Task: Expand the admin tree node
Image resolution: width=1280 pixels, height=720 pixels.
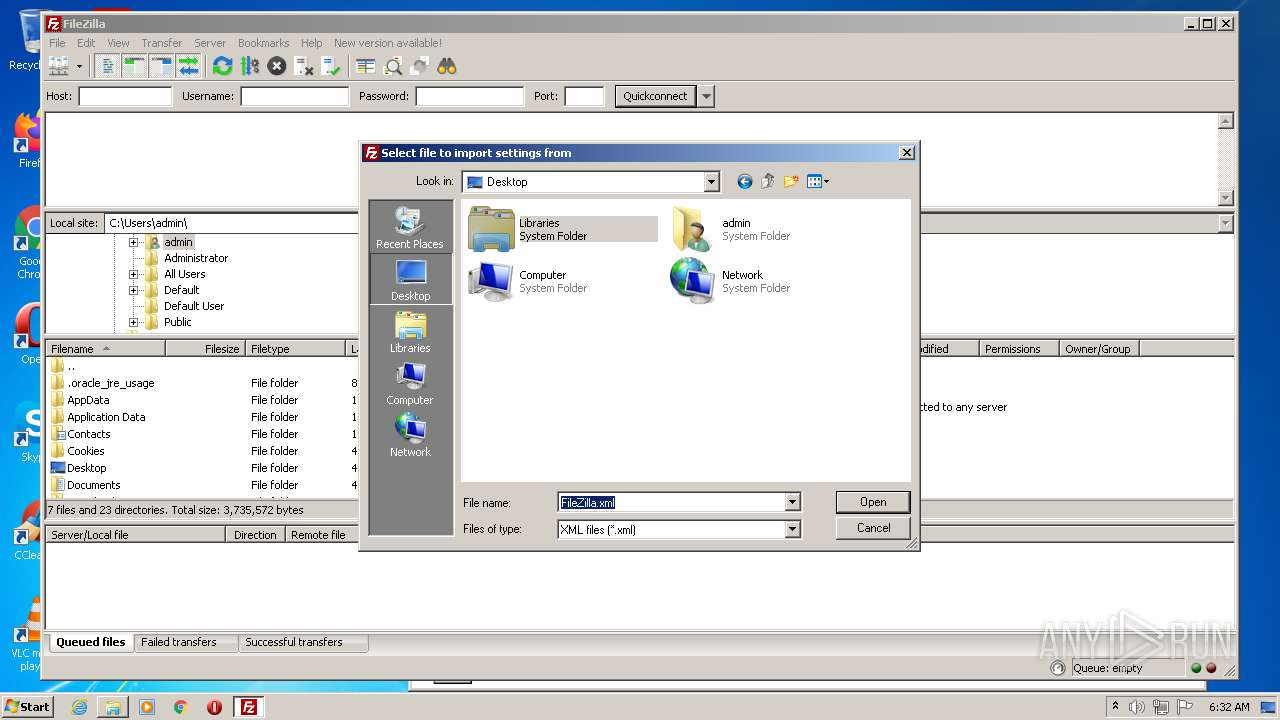Action: pos(133,242)
